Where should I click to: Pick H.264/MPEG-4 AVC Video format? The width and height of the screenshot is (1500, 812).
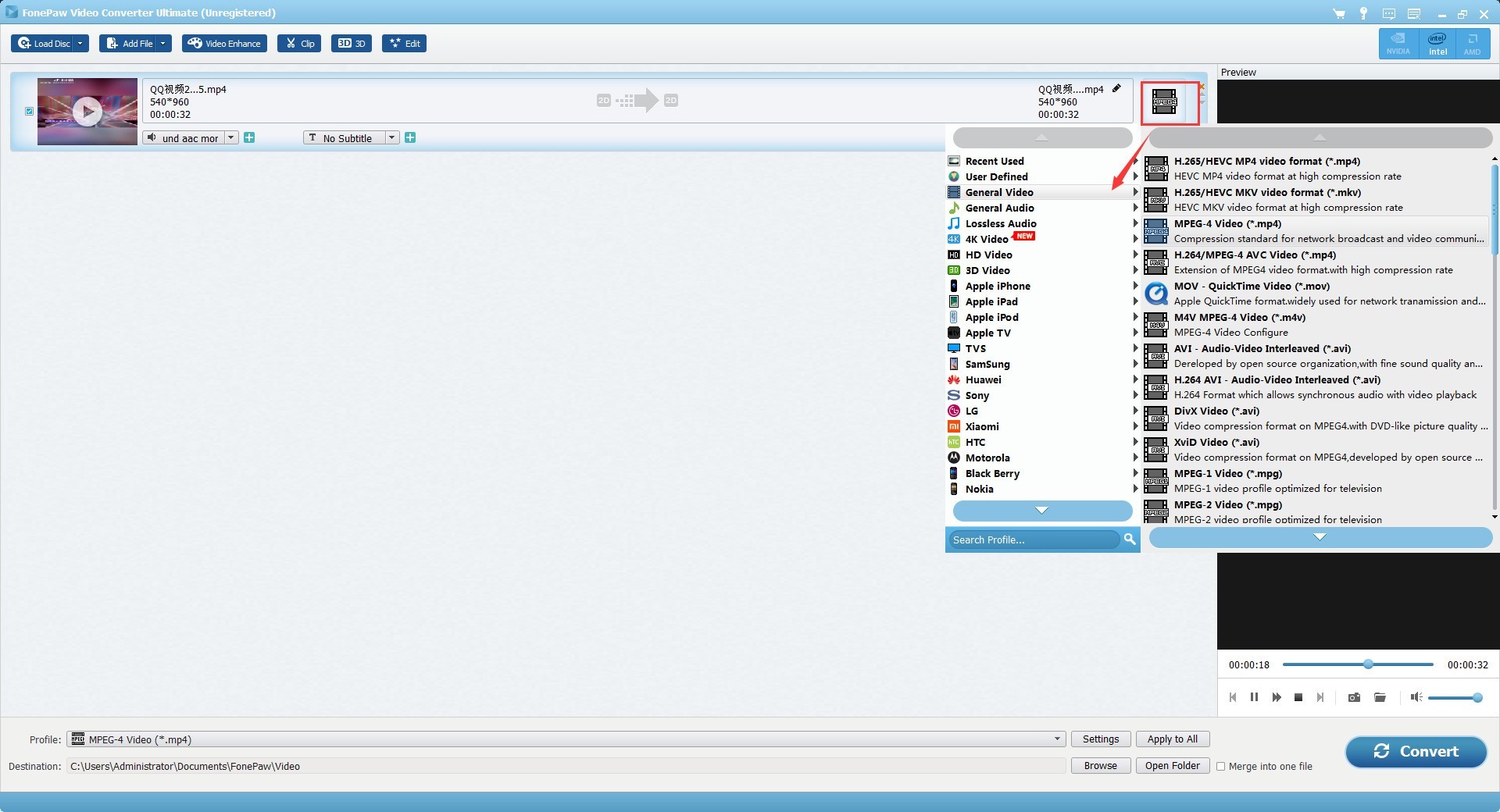[1316, 262]
